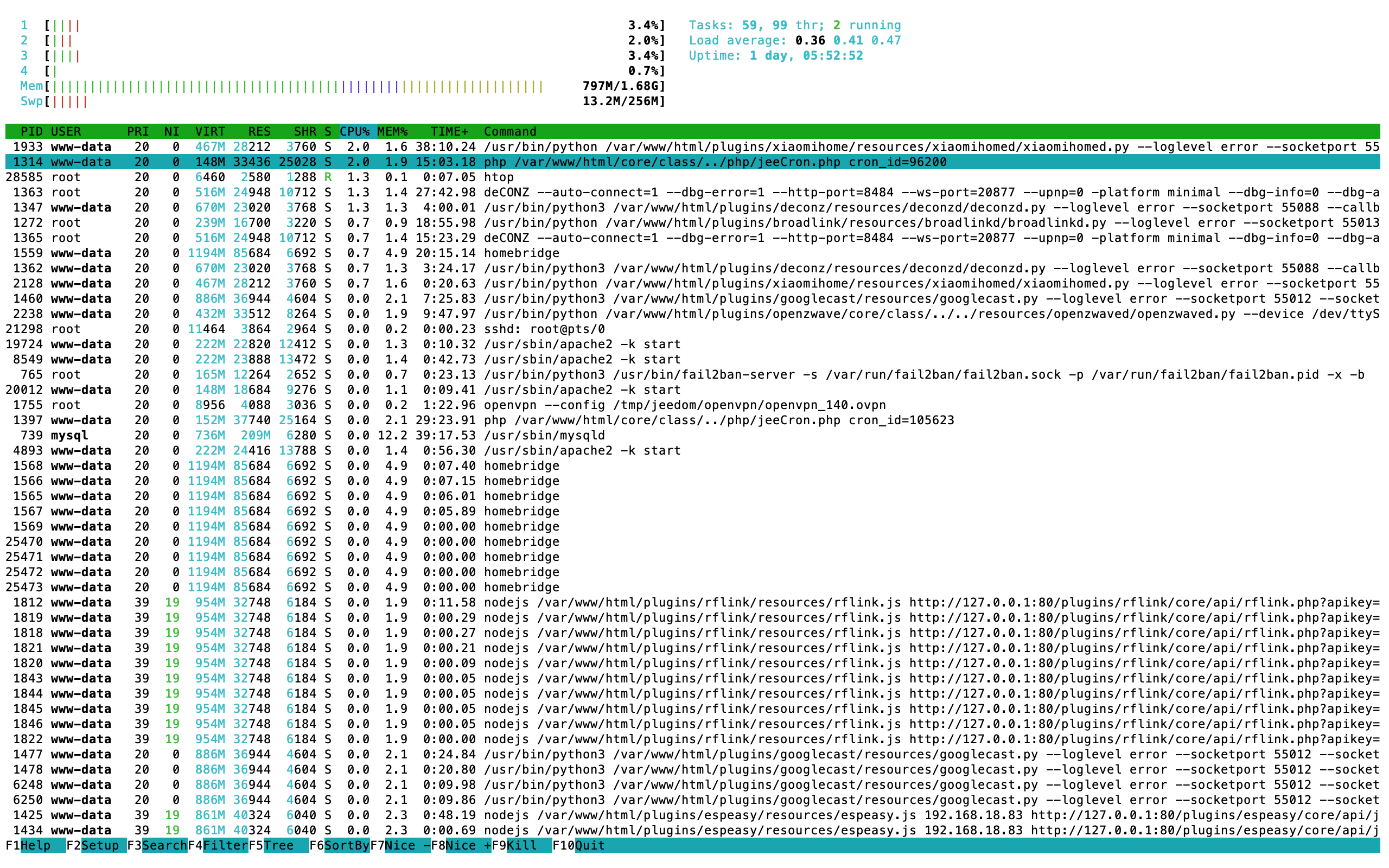
Task: Select sshd: root@pts/0 process row
Action: coord(693,329)
